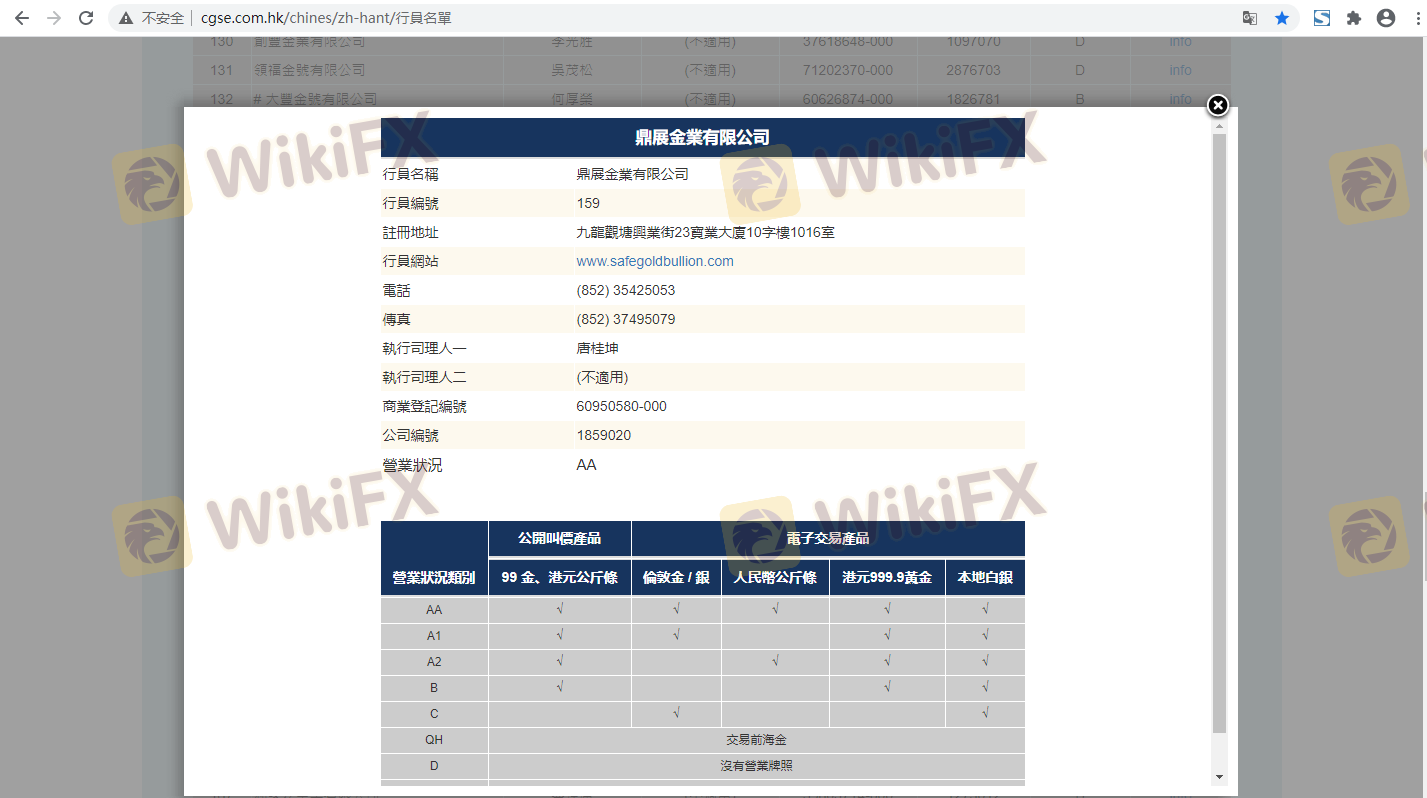Select the manager name 唐桂坤
This screenshot has width=1427, height=798.
(597, 348)
